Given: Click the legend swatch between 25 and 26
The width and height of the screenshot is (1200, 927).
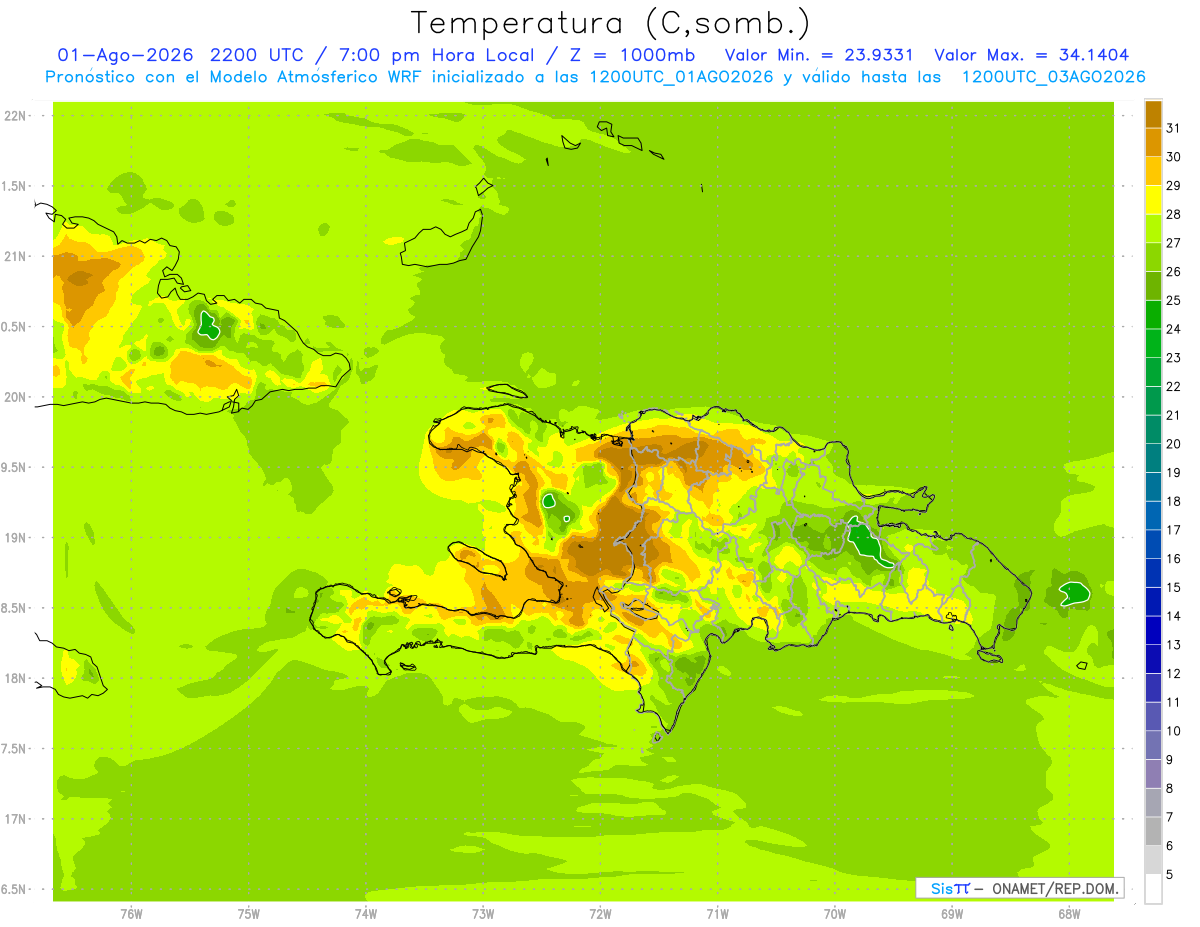Looking at the screenshot, I should 1153,286.
